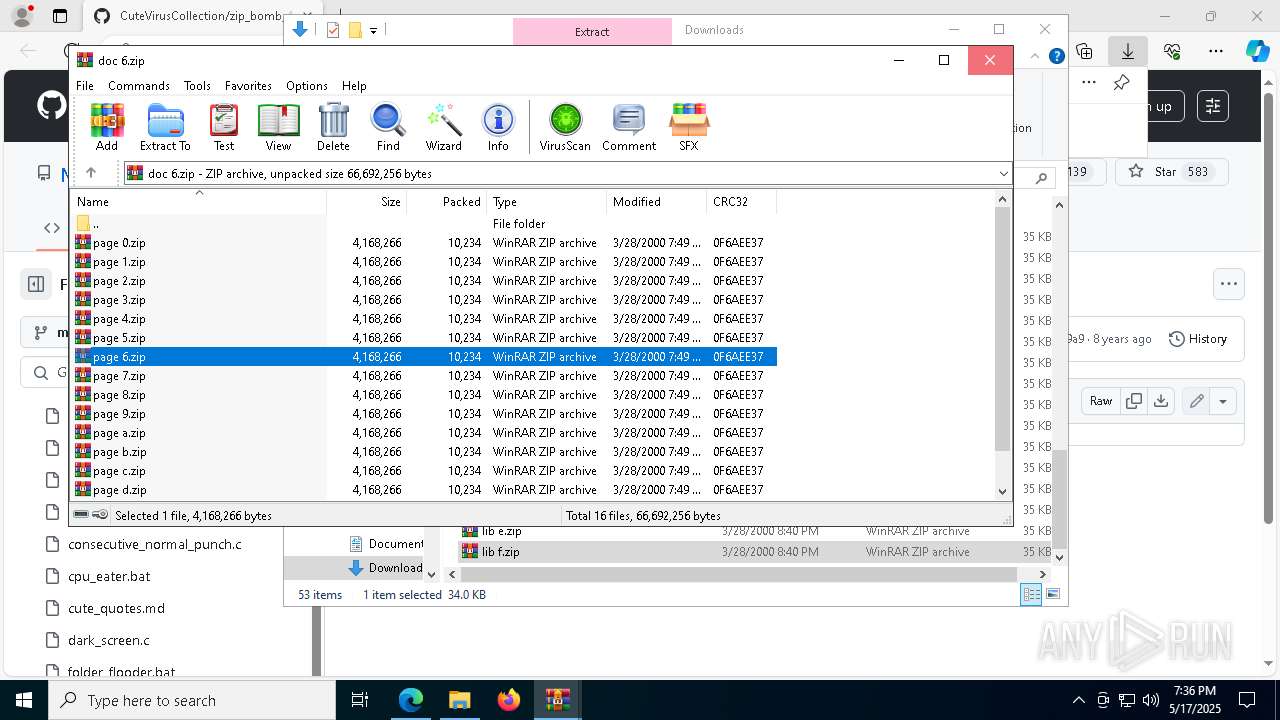Sort by the Packed column header
The height and width of the screenshot is (720, 1280).
446,202
